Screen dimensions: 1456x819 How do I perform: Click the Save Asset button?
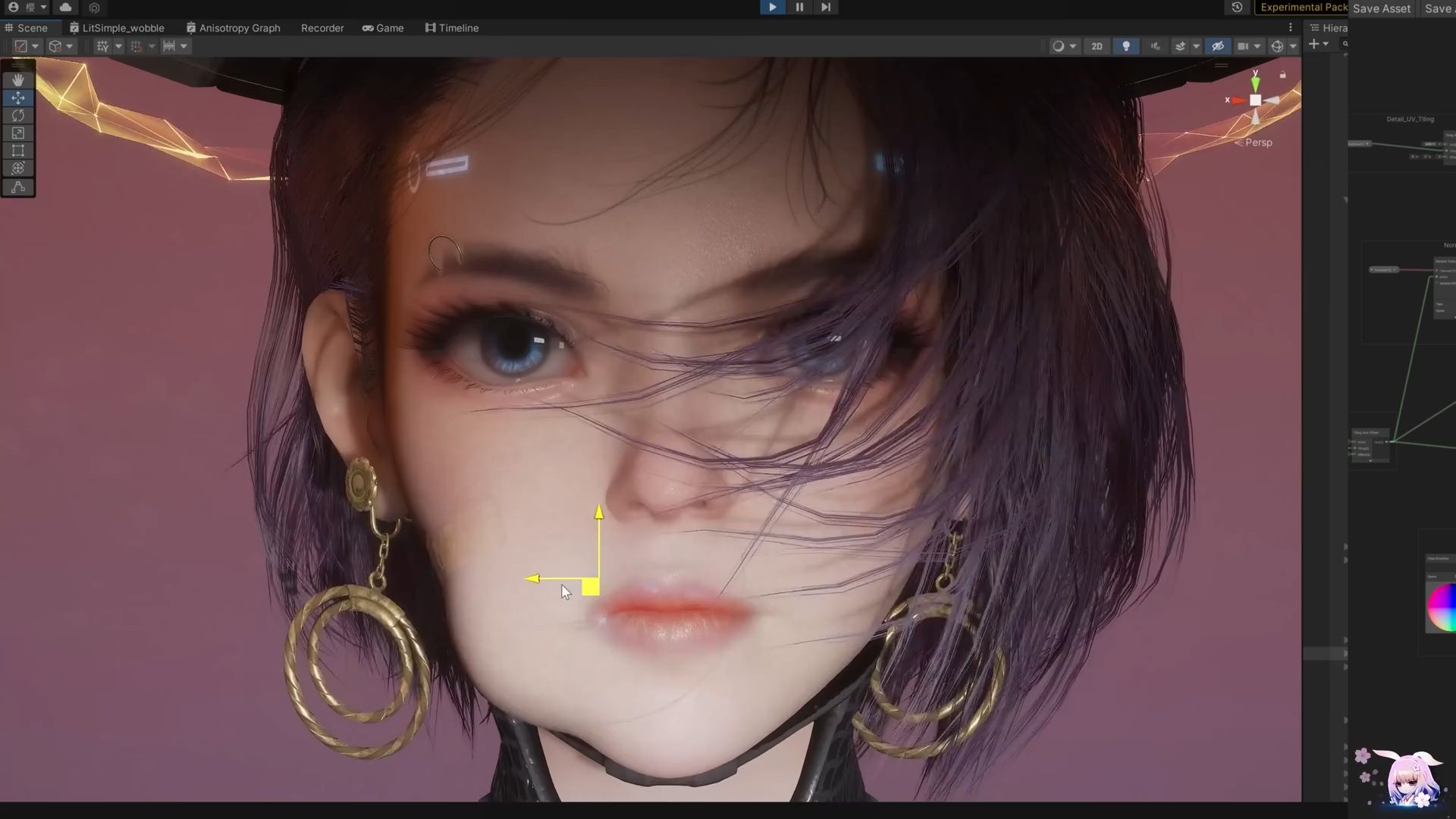point(1381,8)
